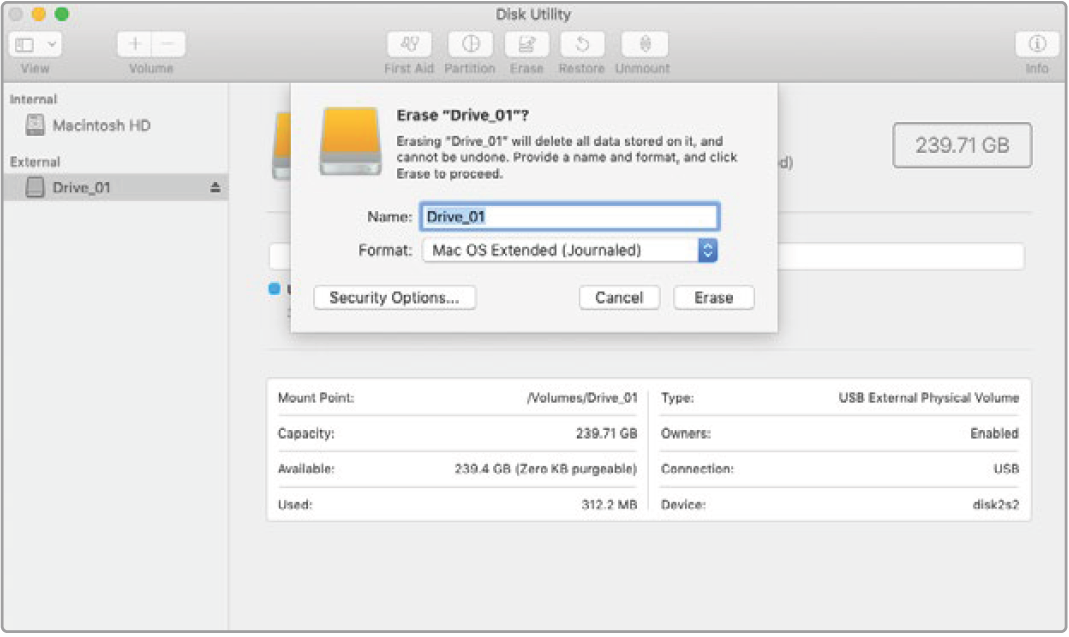Screen dimensions: 1069x637
Task: Click the Capacity 239.71 GB value
Action: pyautogui.click(x=606, y=433)
